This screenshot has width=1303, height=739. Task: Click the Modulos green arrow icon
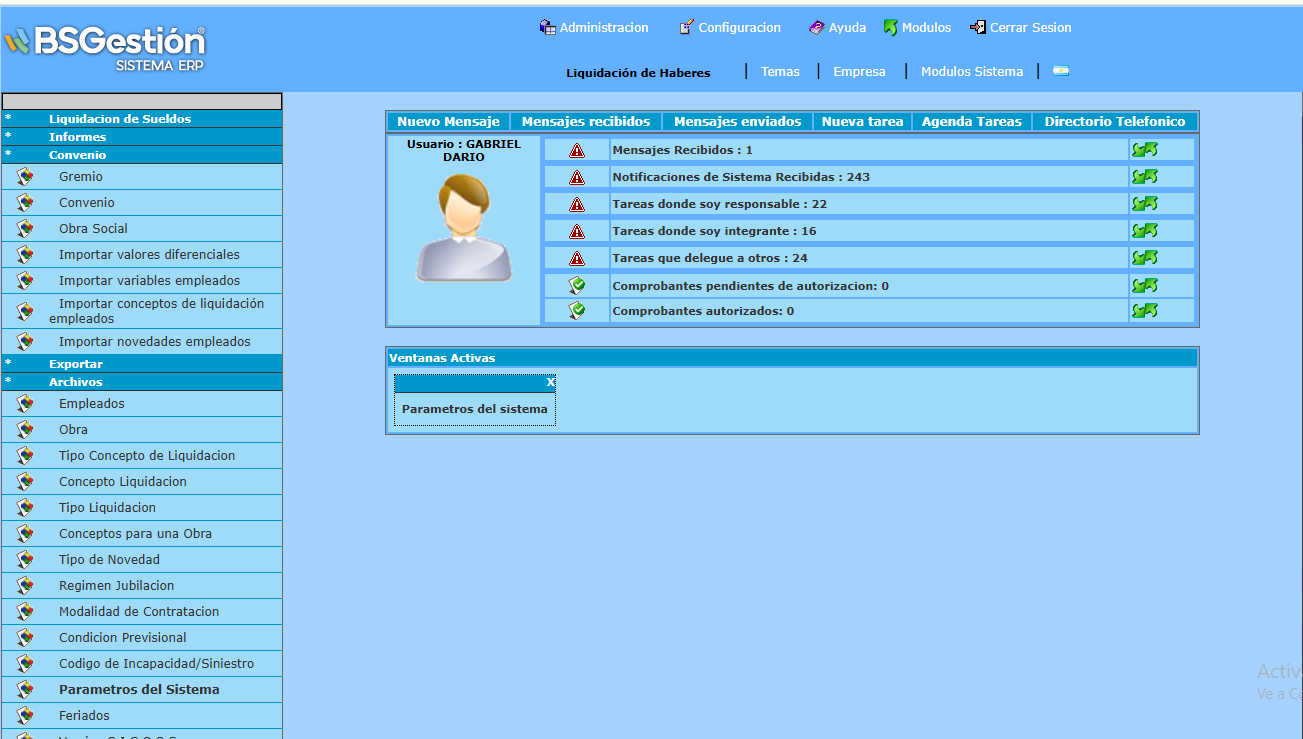(x=890, y=28)
